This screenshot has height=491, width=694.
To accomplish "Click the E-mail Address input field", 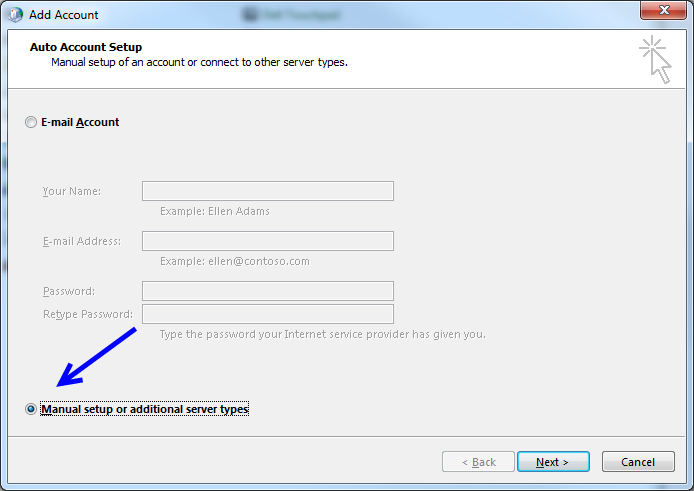I will click(268, 241).
